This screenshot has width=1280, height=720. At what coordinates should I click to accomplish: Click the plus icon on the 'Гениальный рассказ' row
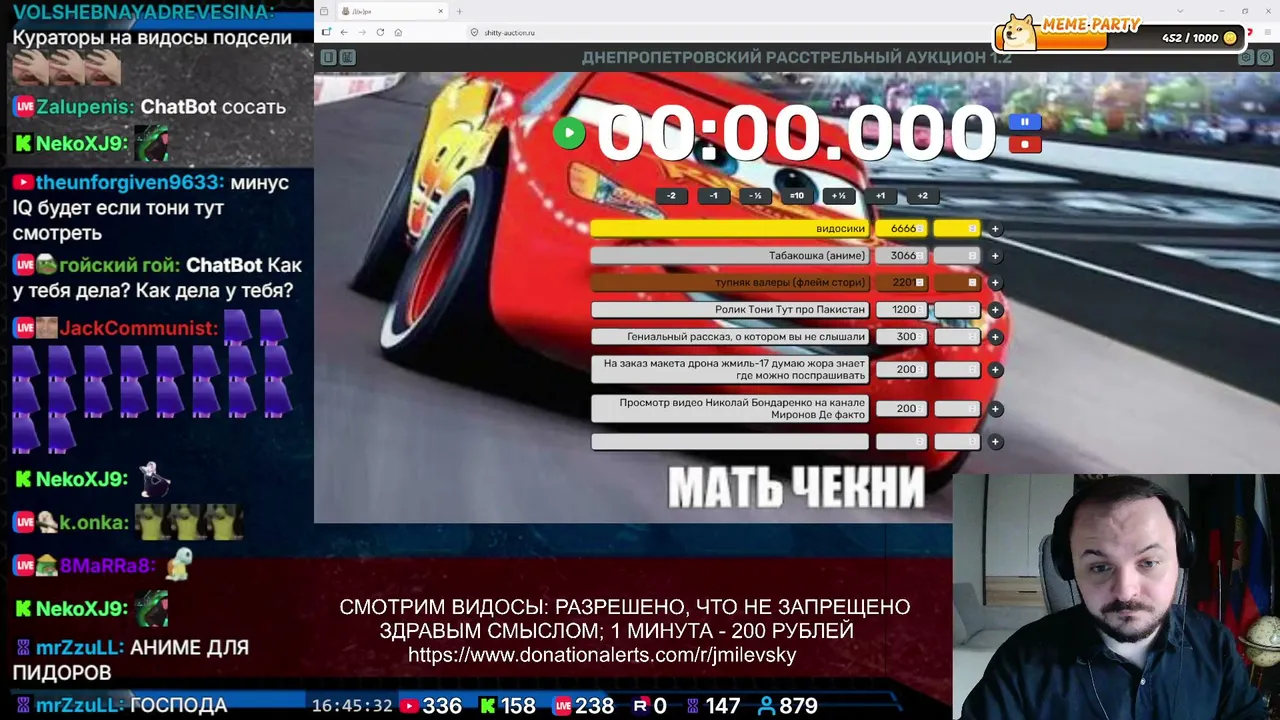click(995, 337)
